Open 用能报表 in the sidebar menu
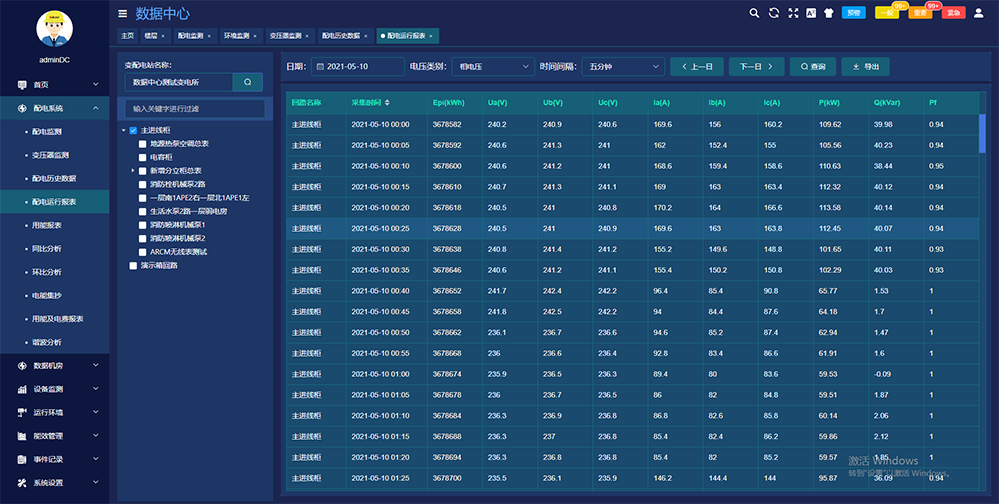This screenshot has width=1000, height=504. click(x=47, y=225)
